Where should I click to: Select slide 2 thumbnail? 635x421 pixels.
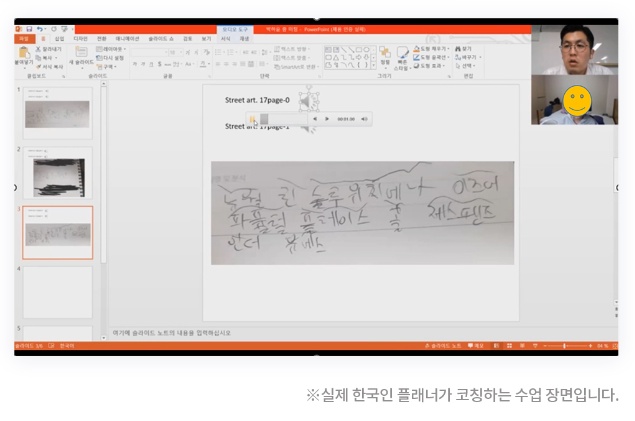click(x=58, y=173)
